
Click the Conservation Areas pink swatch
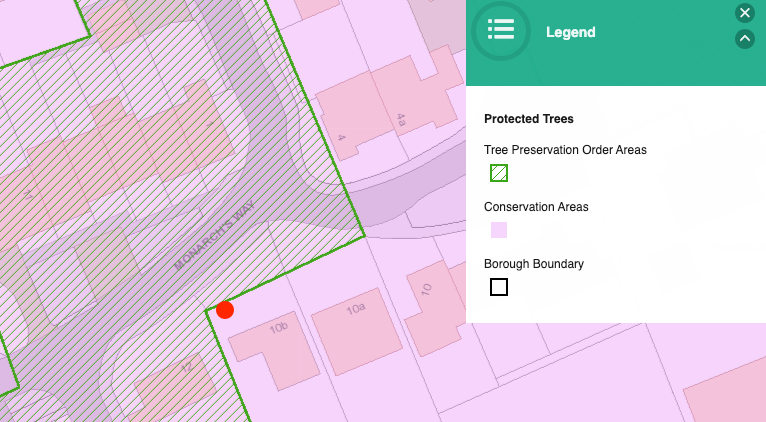coord(499,230)
